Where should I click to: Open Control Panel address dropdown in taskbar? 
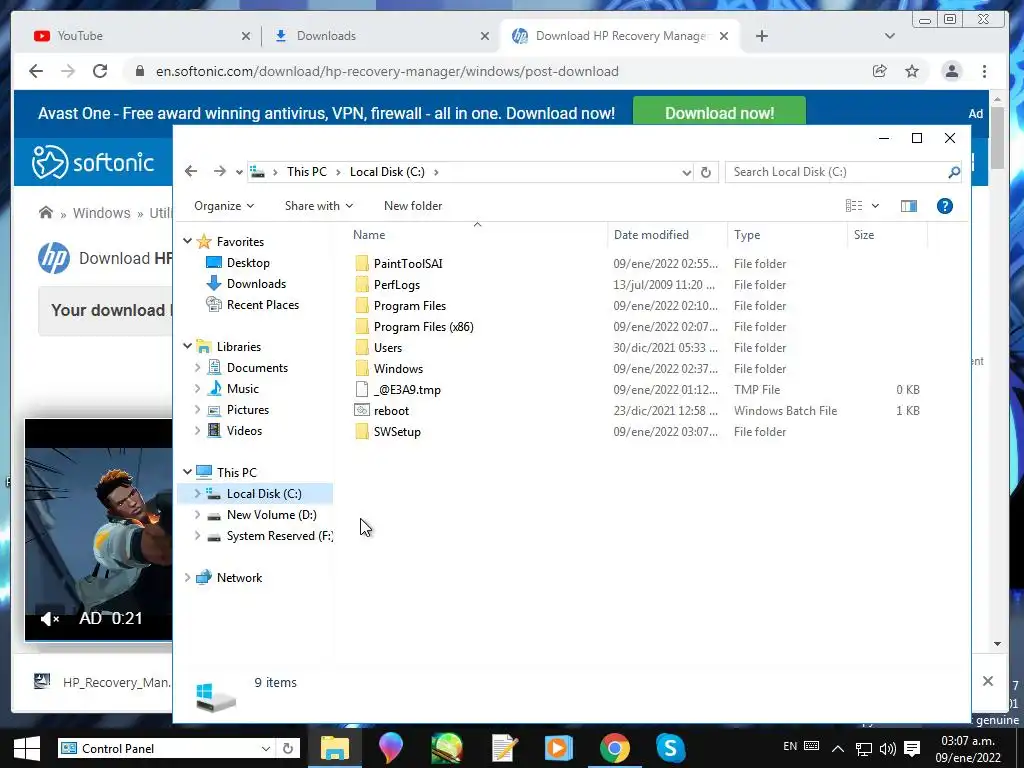coord(266,748)
